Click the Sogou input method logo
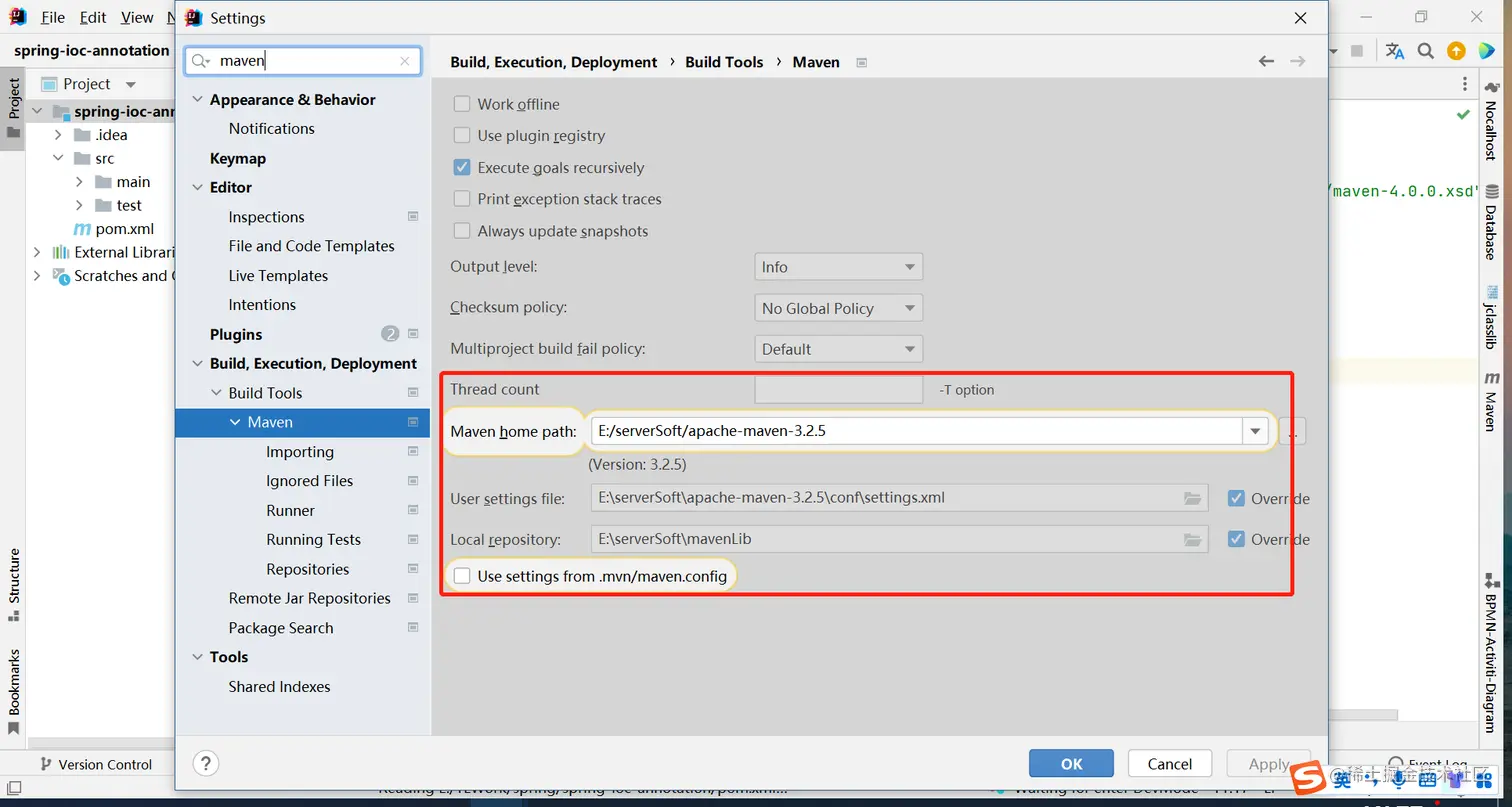 (1306, 777)
